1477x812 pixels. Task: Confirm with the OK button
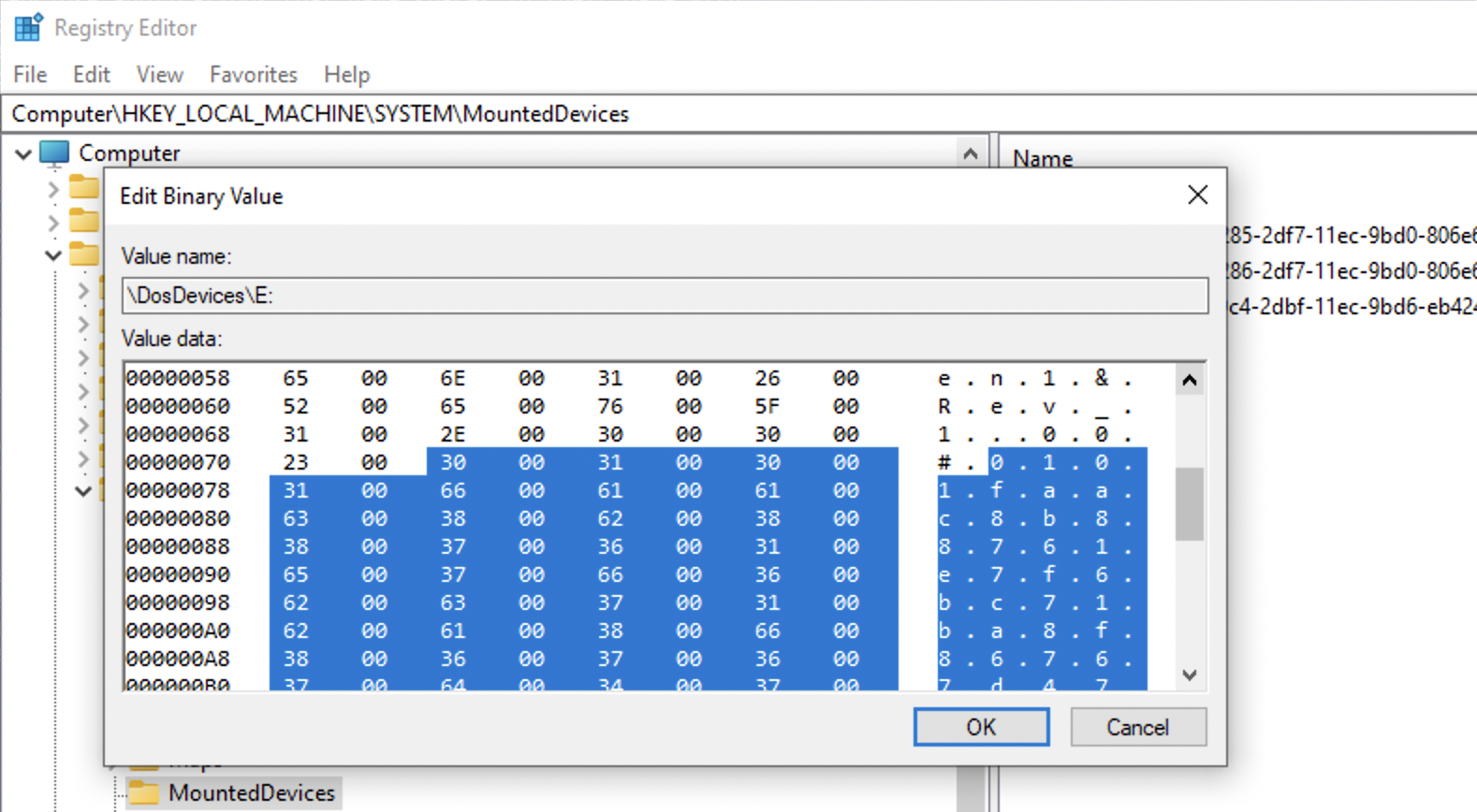click(981, 727)
